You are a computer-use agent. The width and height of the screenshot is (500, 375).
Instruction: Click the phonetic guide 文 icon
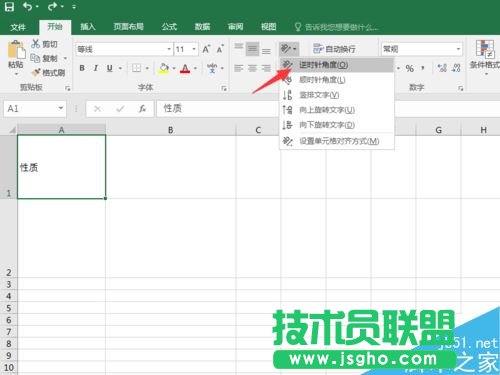212,68
